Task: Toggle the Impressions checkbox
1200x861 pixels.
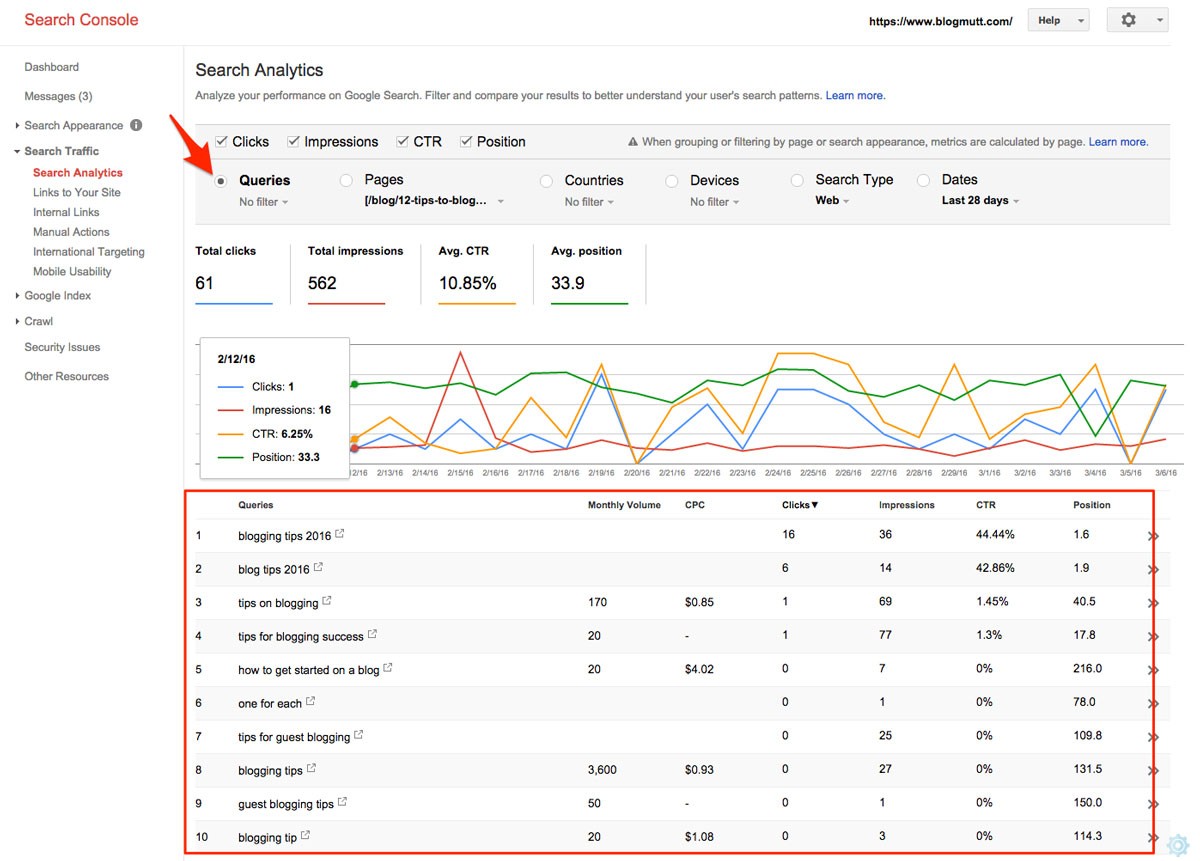Action: coord(294,141)
